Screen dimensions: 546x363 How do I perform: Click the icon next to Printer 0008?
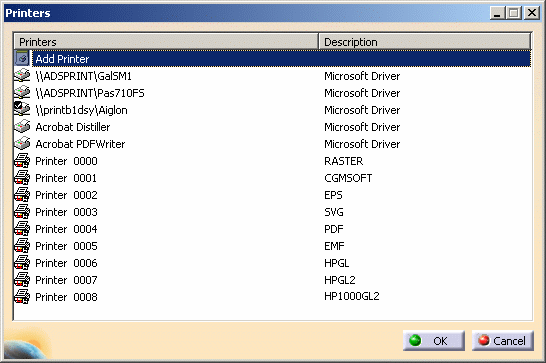pyautogui.click(x=22, y=296)
